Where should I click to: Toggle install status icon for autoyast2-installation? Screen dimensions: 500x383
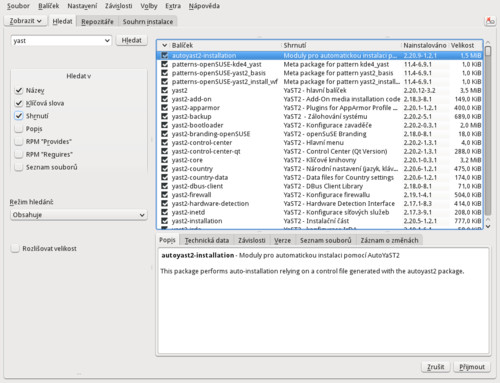click(x=164, y=55)
